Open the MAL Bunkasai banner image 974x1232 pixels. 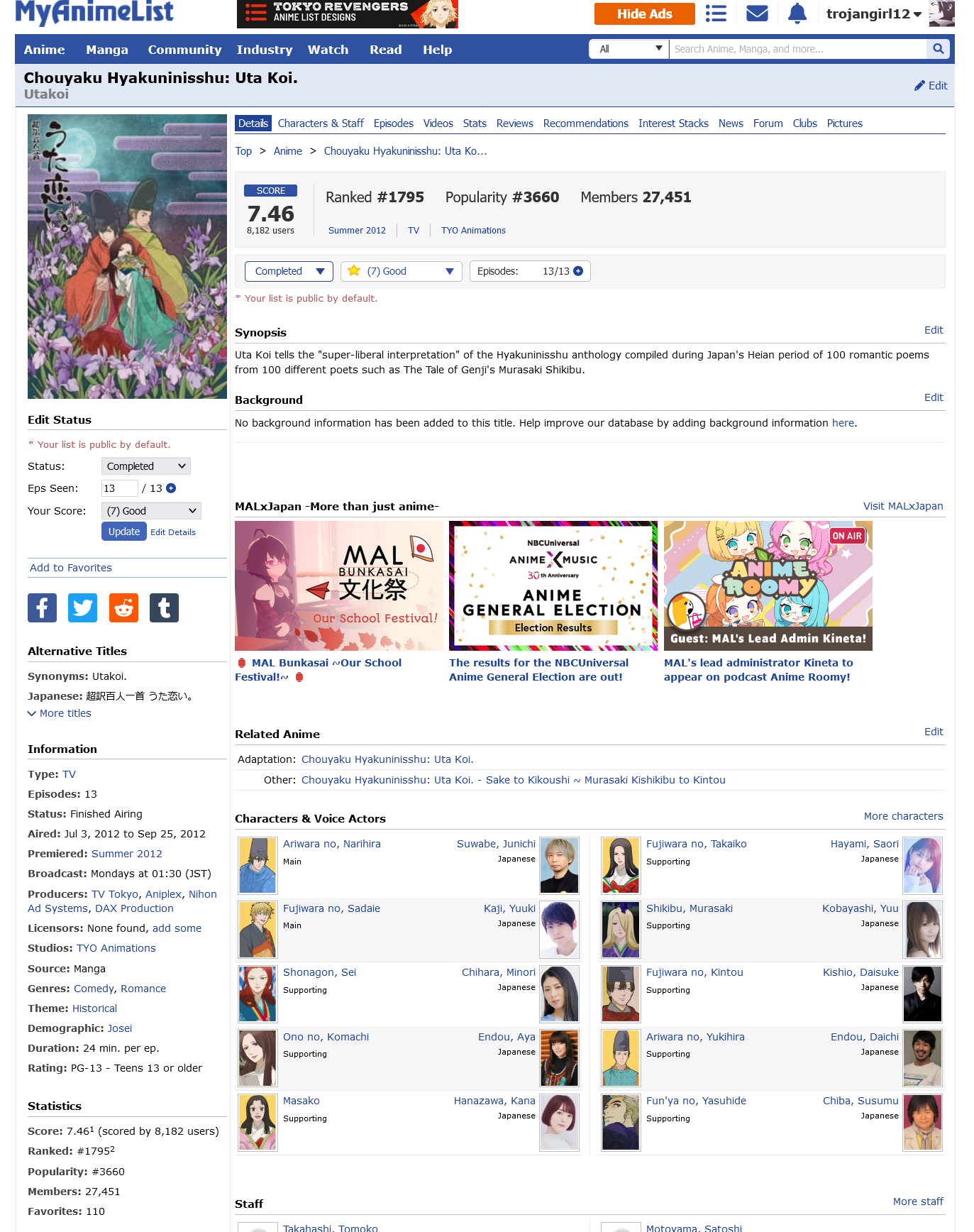(339, 585)
